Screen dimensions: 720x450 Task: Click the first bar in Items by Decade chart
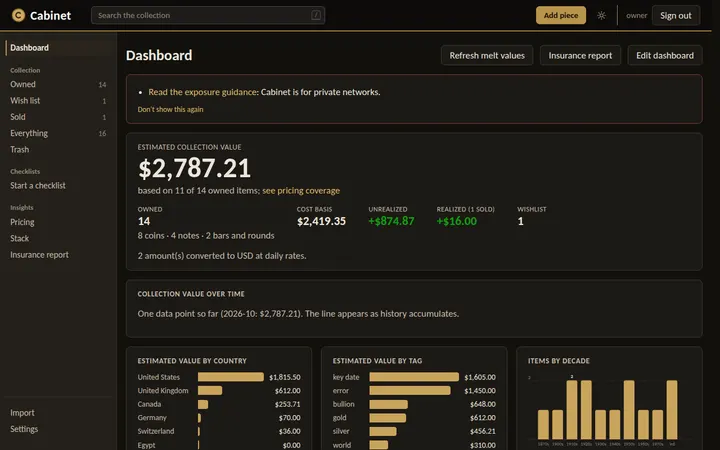click(543, 425)
